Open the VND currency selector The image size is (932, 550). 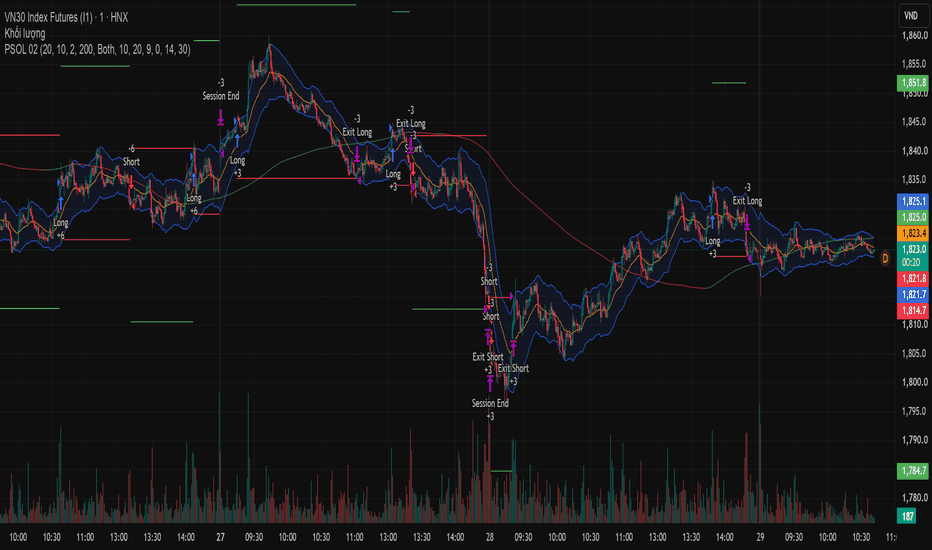pos(911,16)
